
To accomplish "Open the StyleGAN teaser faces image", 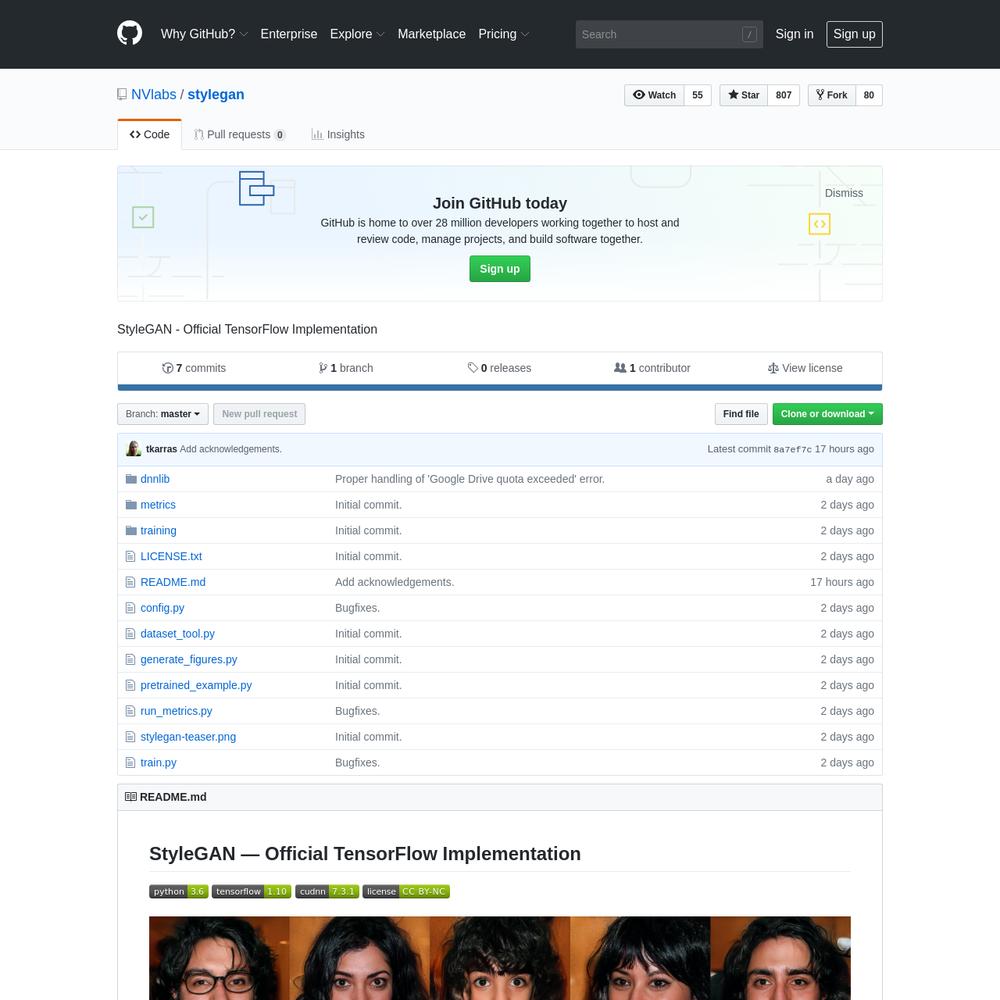I will 499,958.
